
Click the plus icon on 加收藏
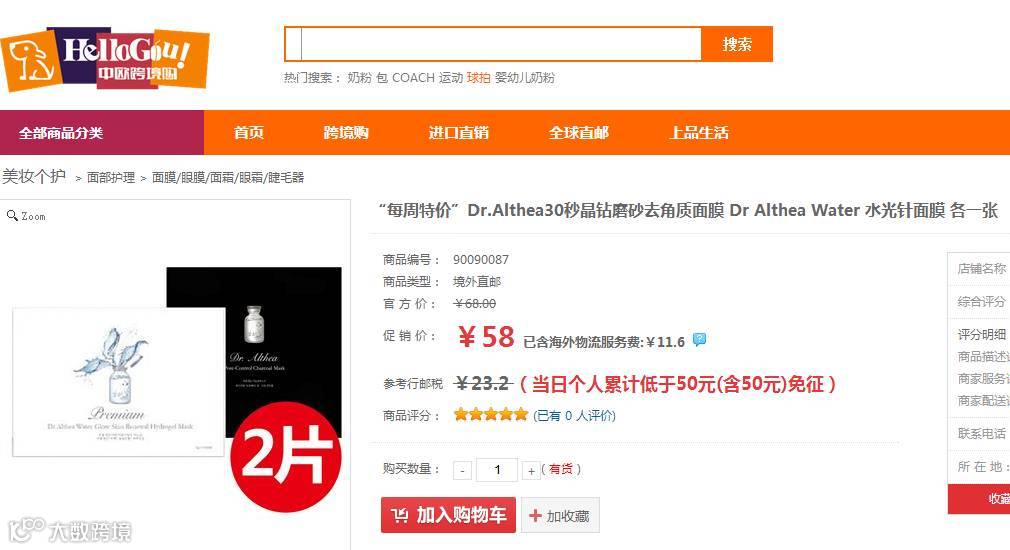pos(535,515)
